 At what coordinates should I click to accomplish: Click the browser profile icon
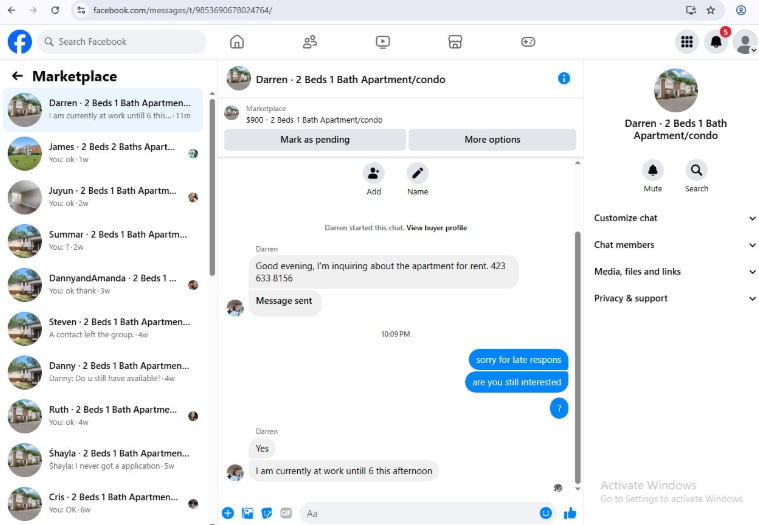point(741,10)
